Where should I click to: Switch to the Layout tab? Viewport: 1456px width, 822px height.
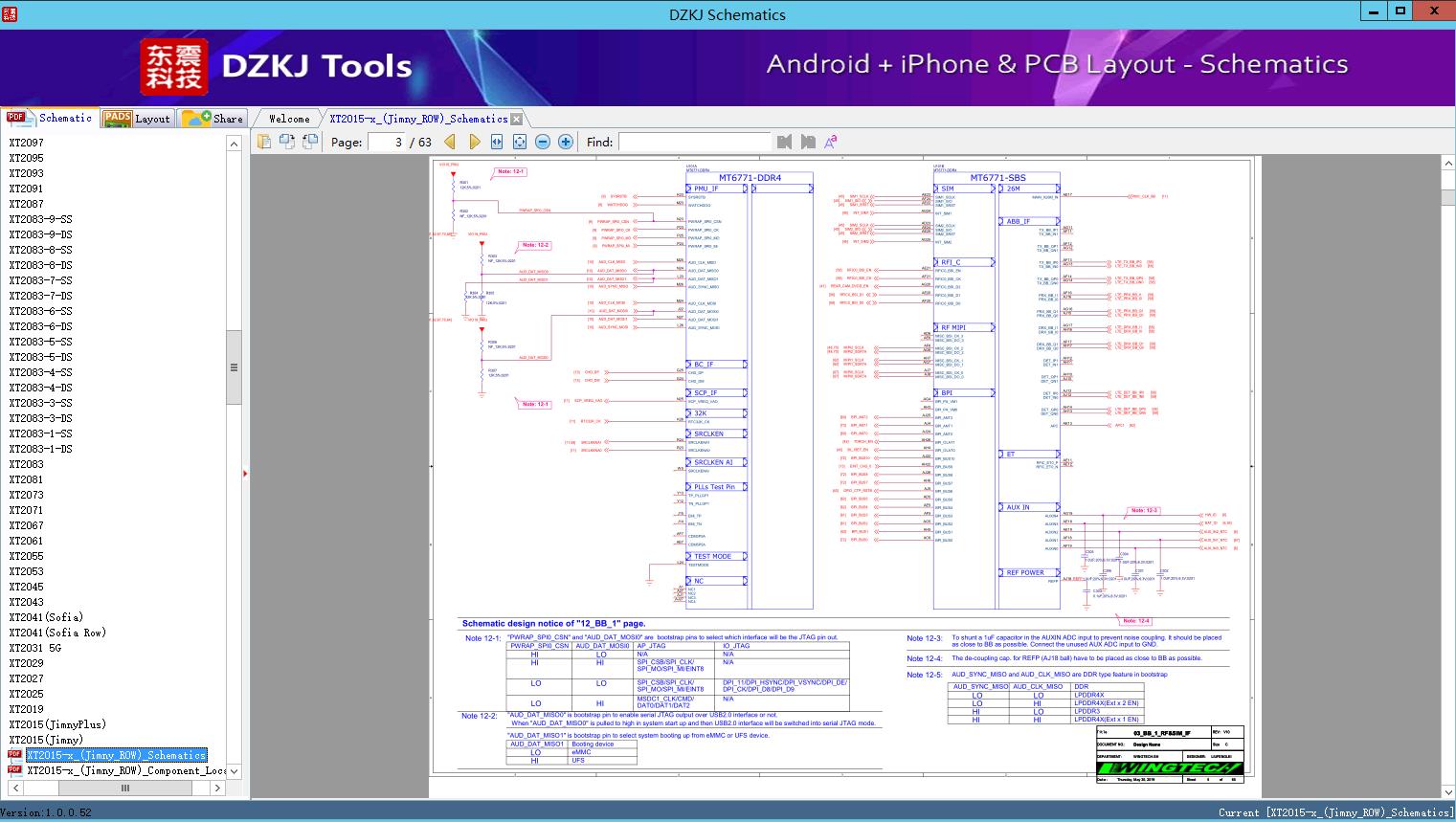(x=137, y=118)
